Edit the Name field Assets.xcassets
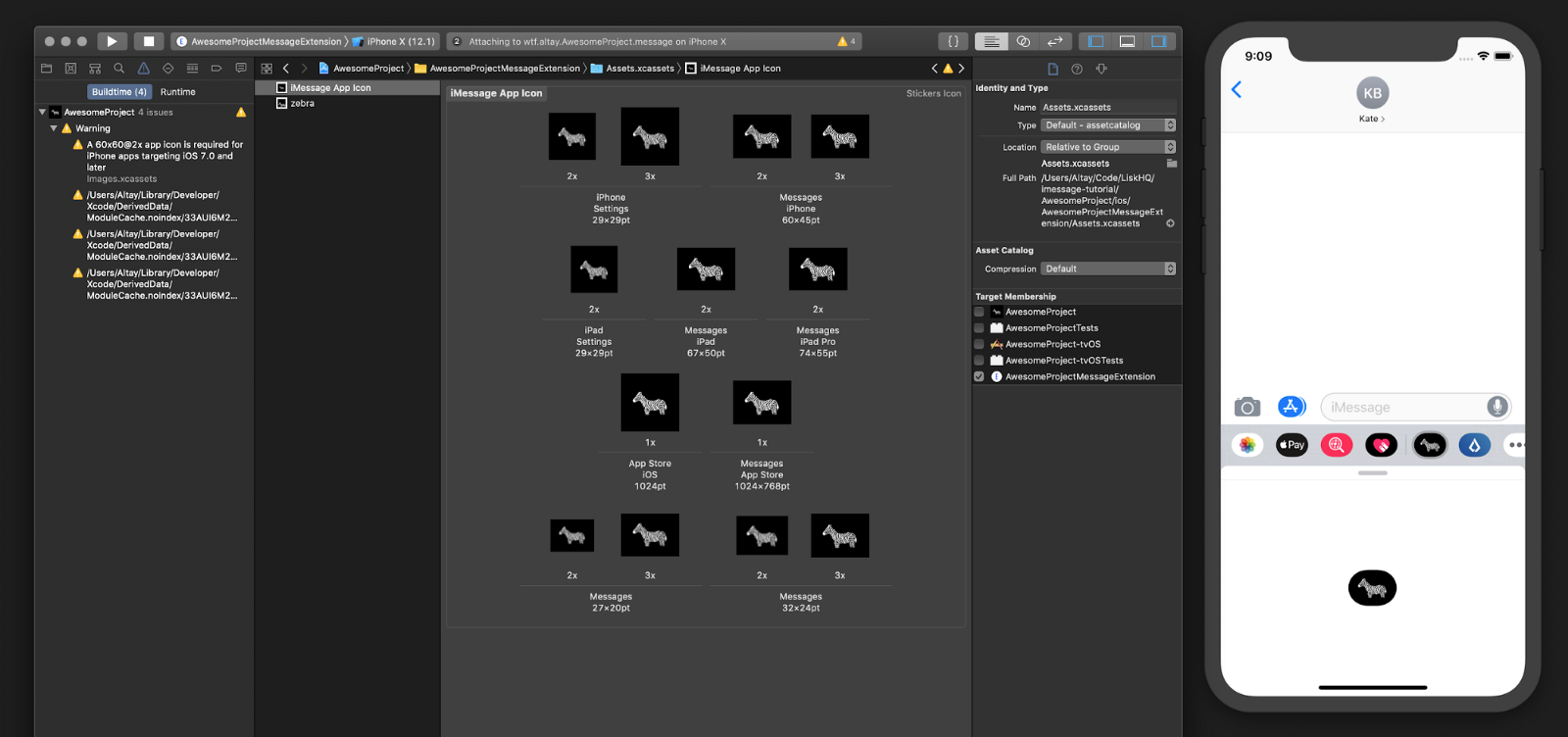The height and width of the screenshot is (737, 1568). 1108,107
